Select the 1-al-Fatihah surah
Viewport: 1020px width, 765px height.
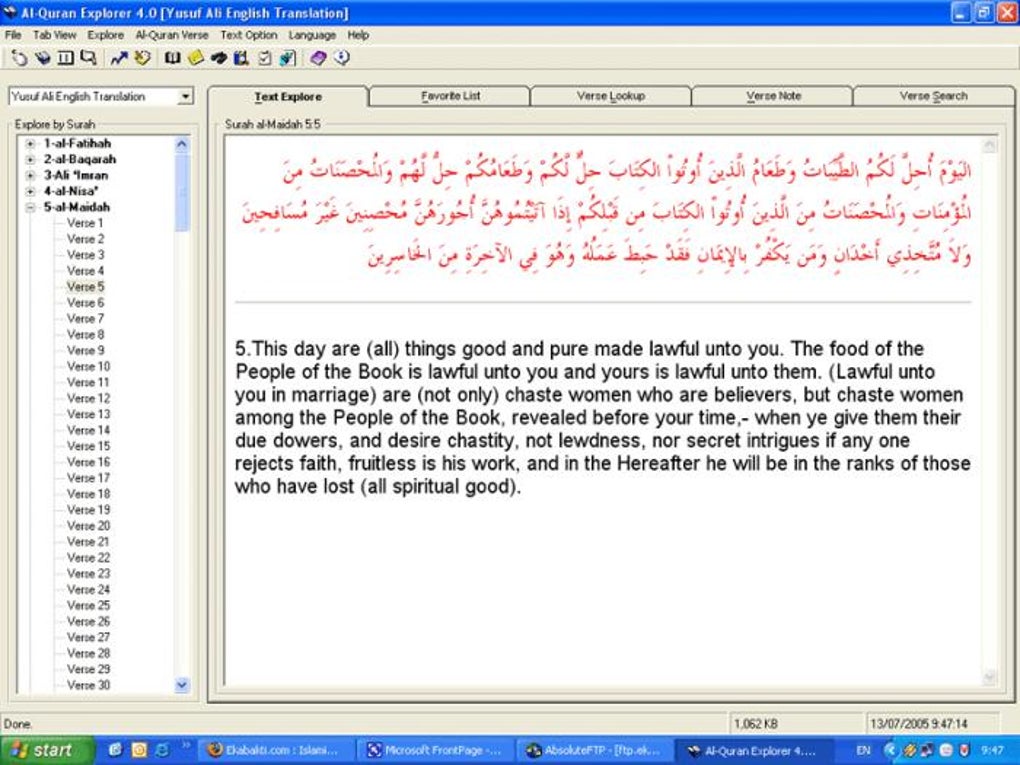pos(77,143)
